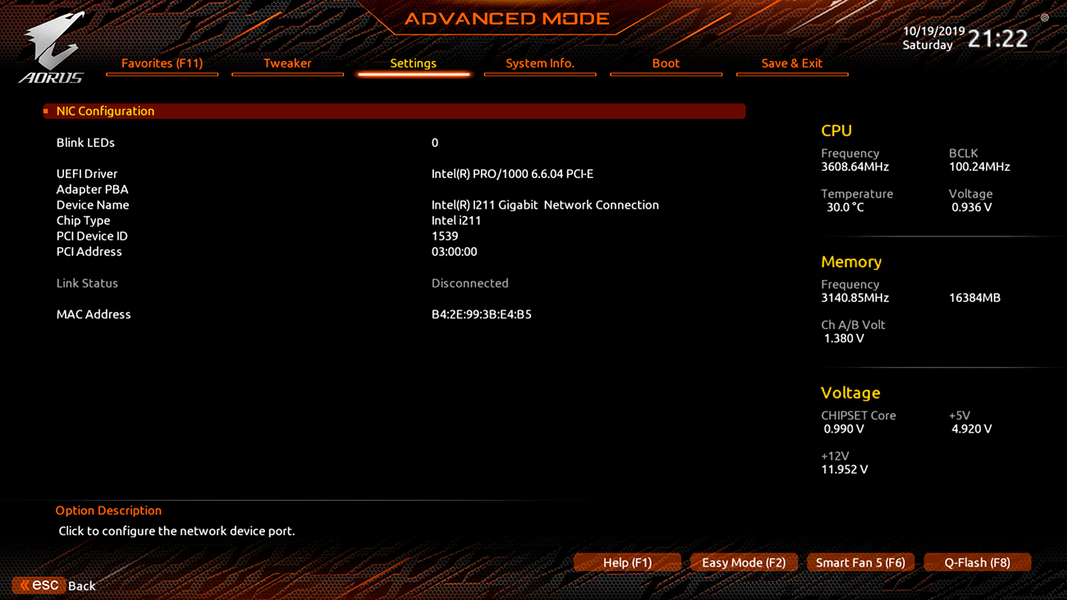Open the Favorites (F11) tab

(x=162, y=63)
